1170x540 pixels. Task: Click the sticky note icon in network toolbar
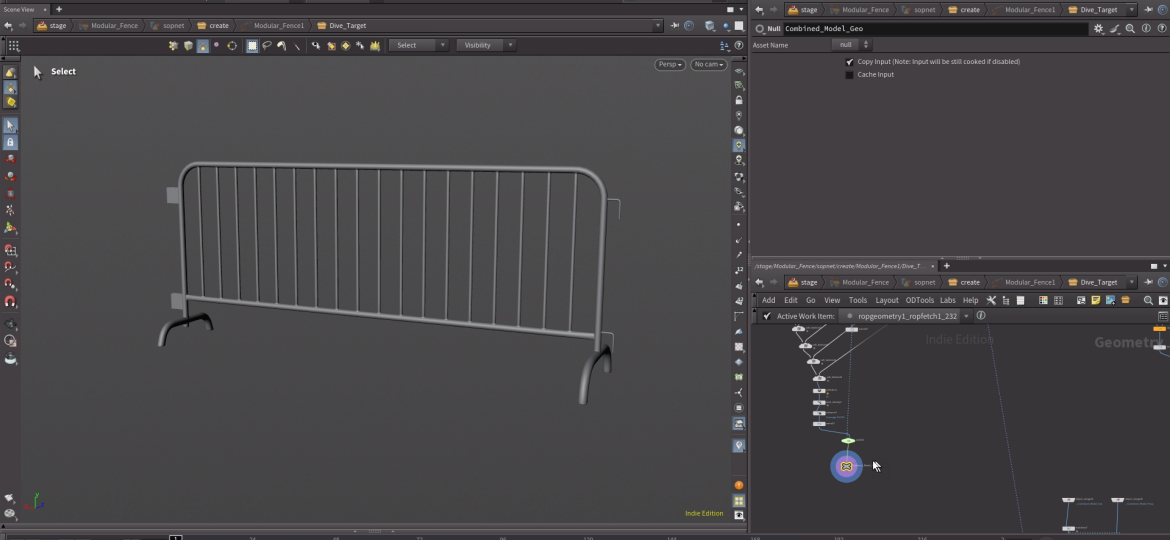[x=1095, y=300]
